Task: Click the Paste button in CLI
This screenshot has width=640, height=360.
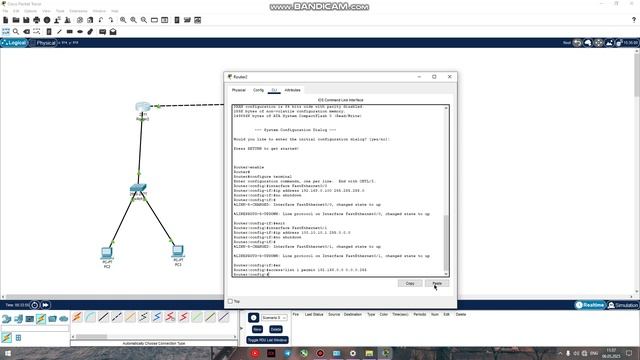Action: [x=437, y=283]
